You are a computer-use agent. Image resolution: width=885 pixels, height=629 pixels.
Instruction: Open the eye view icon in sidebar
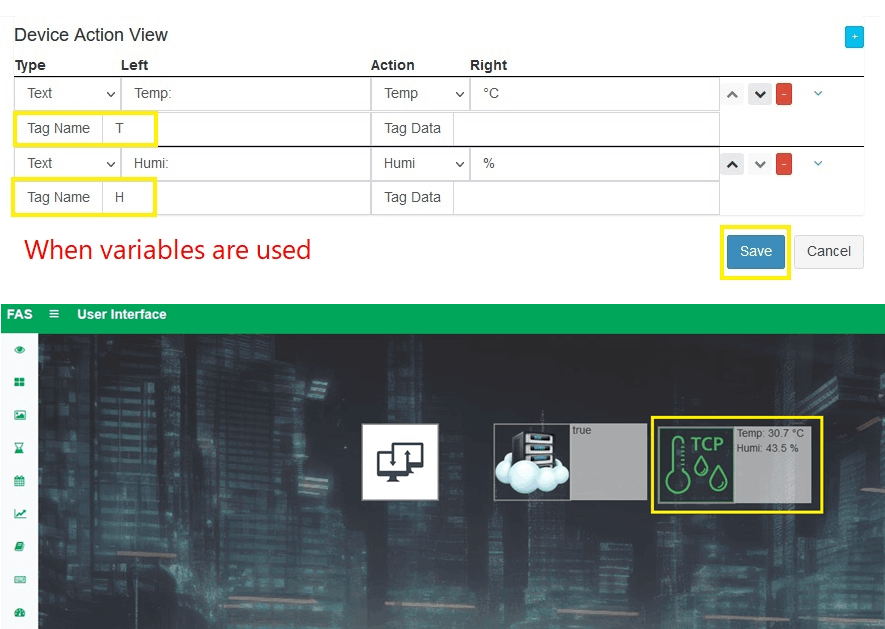tap(20, 350)
